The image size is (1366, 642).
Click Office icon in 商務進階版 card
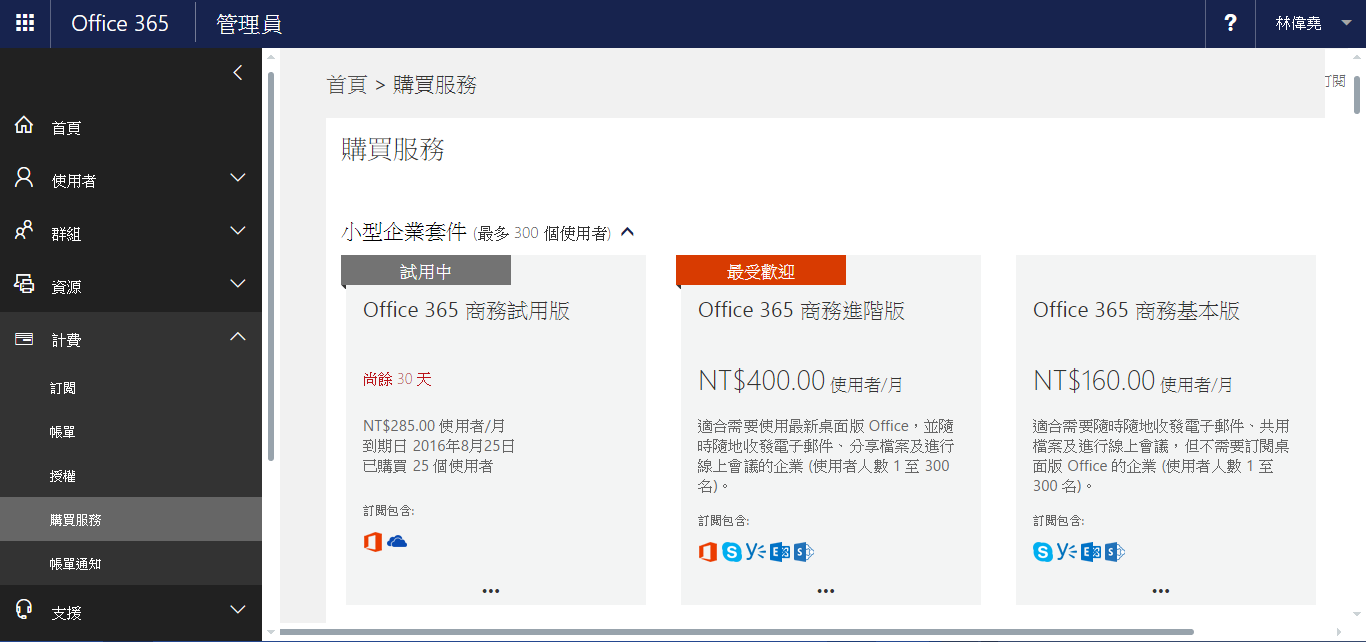(708, 552)
